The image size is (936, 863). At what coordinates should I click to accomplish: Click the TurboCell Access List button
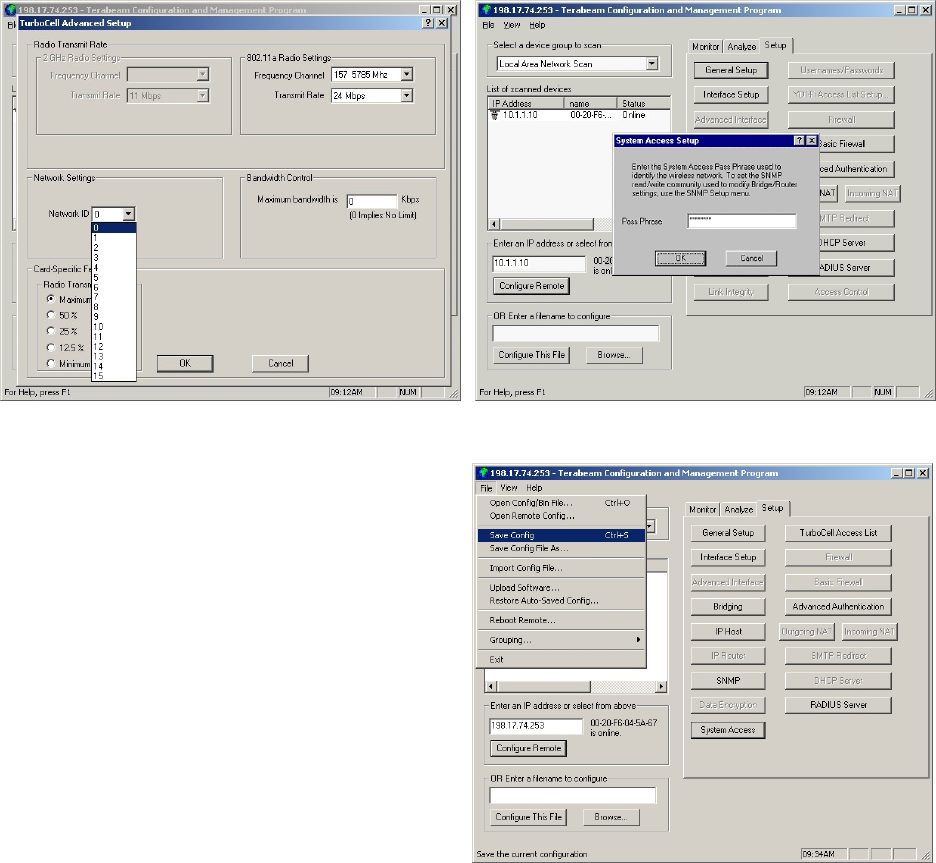click(838, 533)
